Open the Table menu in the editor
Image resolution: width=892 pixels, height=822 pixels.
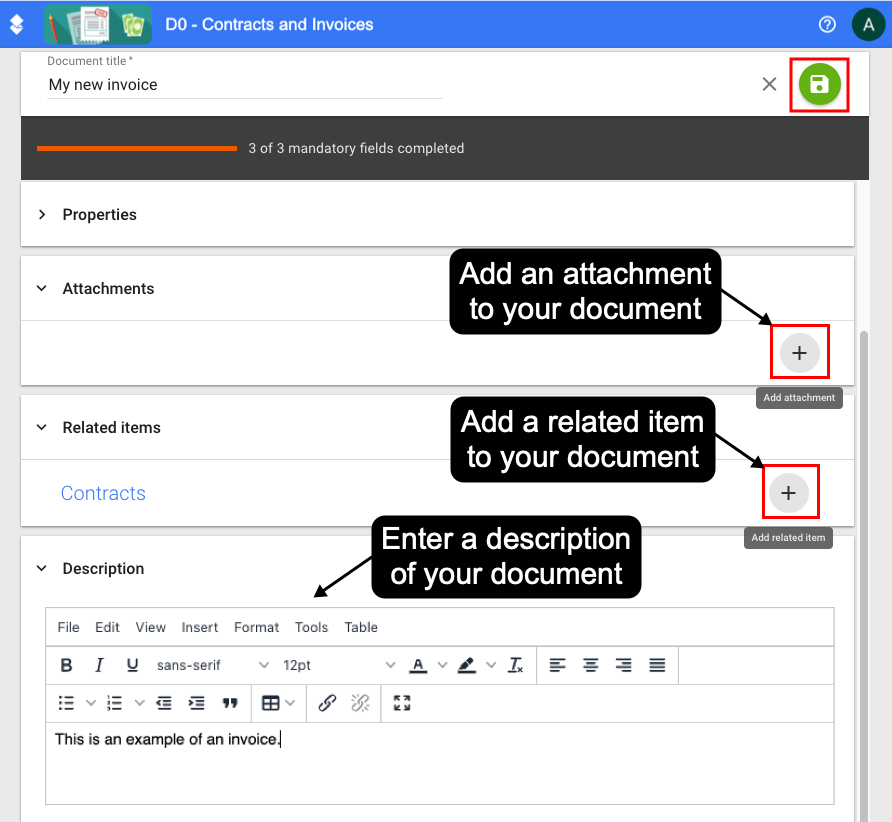pyautogui.click(x=361, y=627)
